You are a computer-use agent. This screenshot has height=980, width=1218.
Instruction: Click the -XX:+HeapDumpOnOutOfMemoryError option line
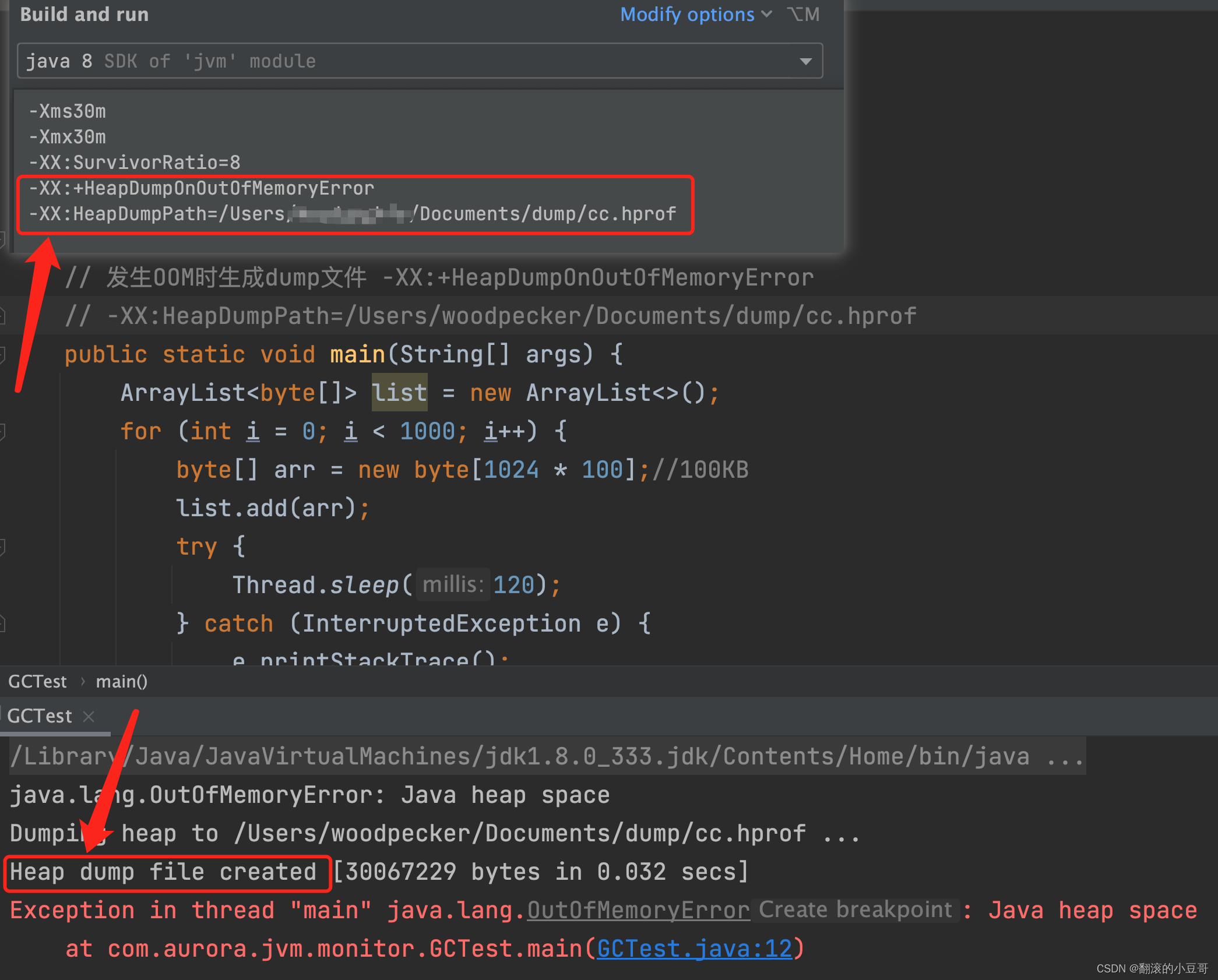point(202,188)
